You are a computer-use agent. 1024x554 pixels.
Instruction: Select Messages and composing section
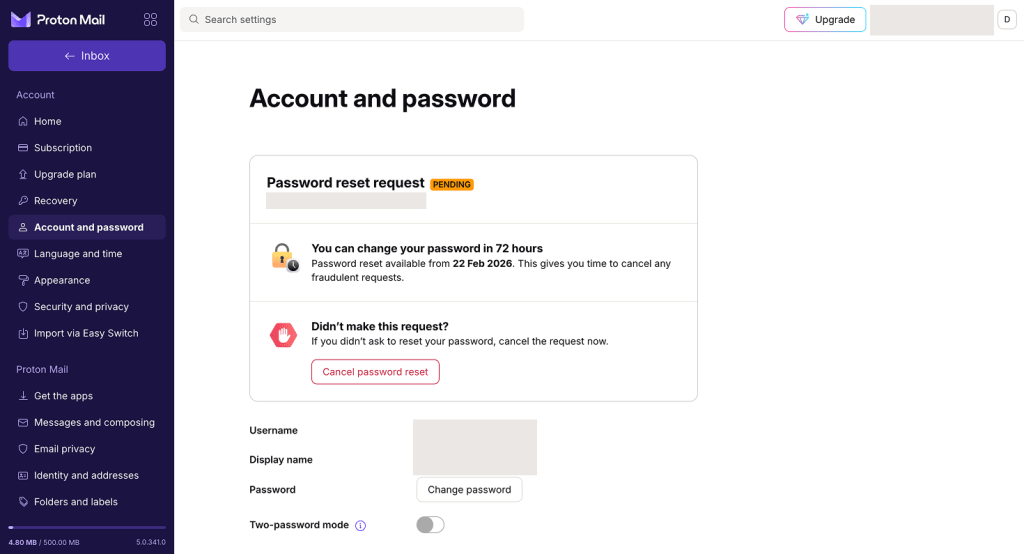(x=94, y=422)
